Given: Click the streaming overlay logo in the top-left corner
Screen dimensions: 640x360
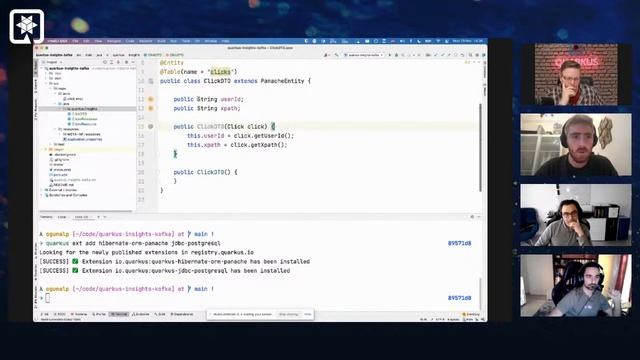Looking at the screenshot, I should click(27, 27).
